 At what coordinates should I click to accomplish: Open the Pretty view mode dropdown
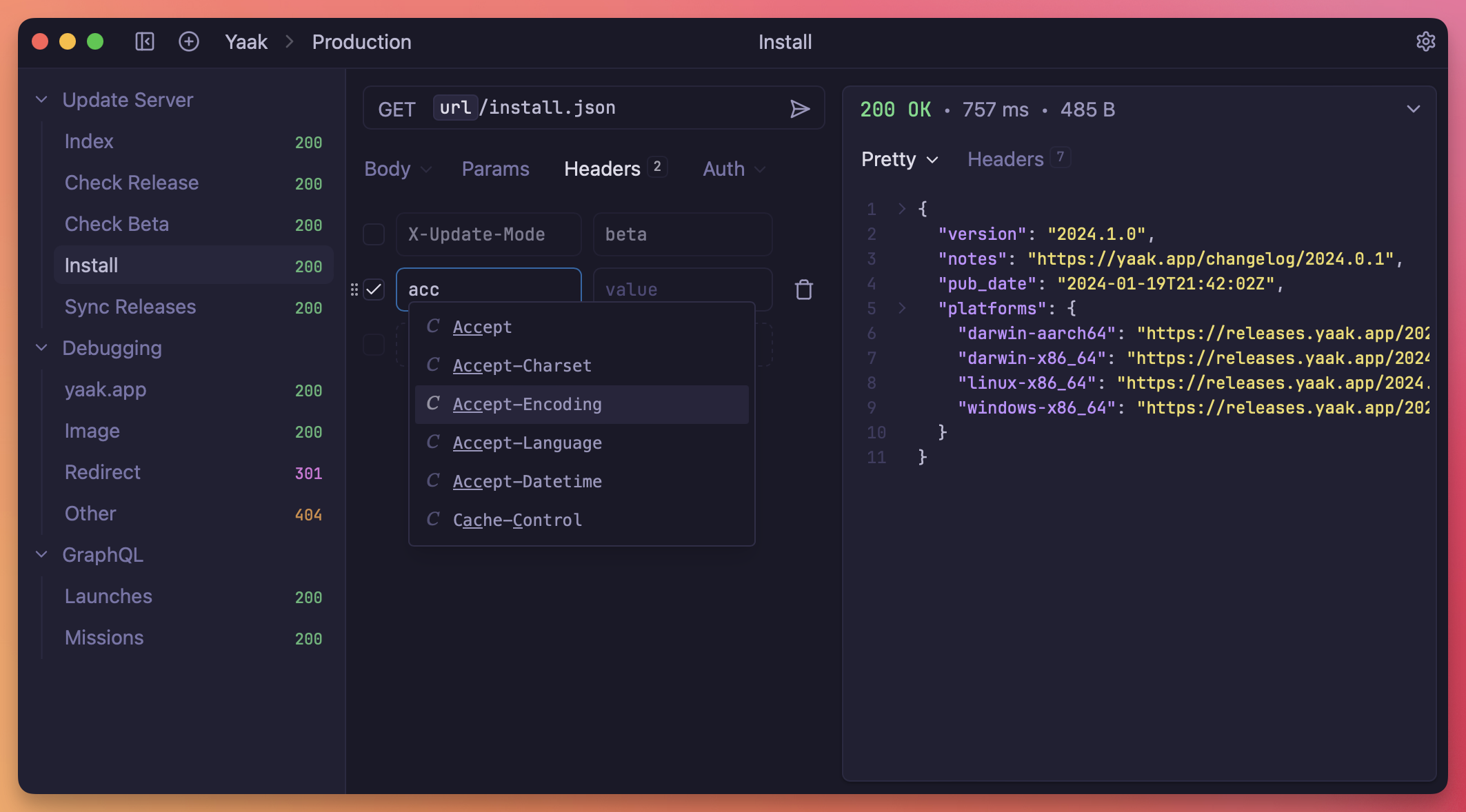(x=899, y=159)
